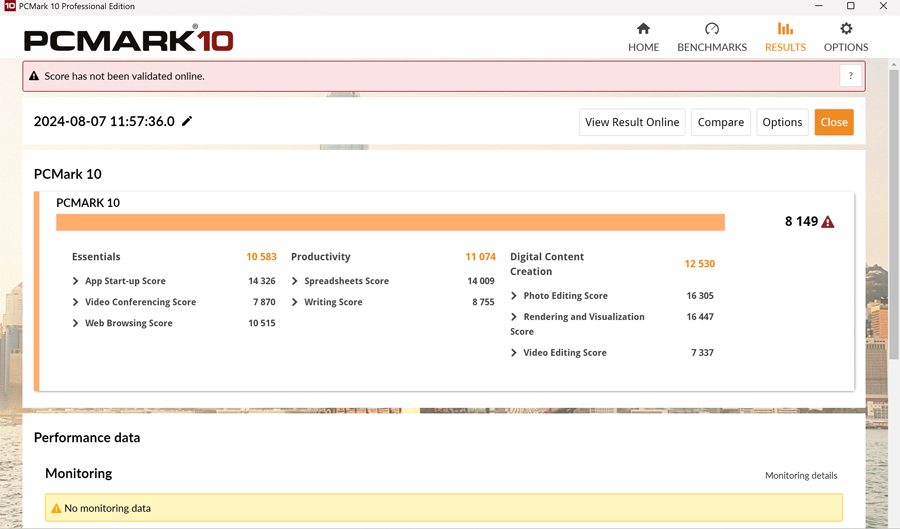
Task: Click the Writing value 8 755
Action: point(483,302)
